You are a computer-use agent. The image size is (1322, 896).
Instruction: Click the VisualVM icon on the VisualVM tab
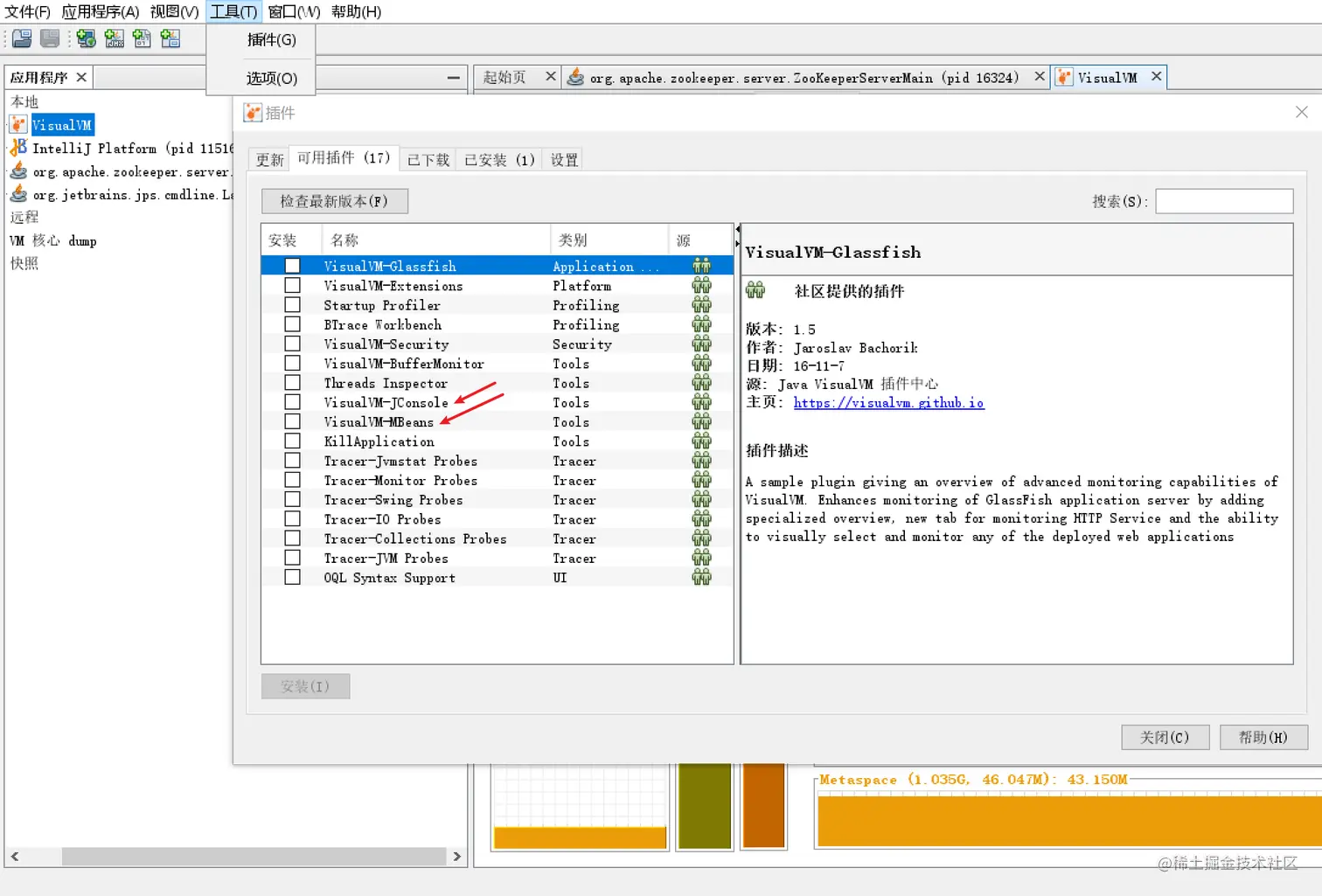tap(1064, 77)
